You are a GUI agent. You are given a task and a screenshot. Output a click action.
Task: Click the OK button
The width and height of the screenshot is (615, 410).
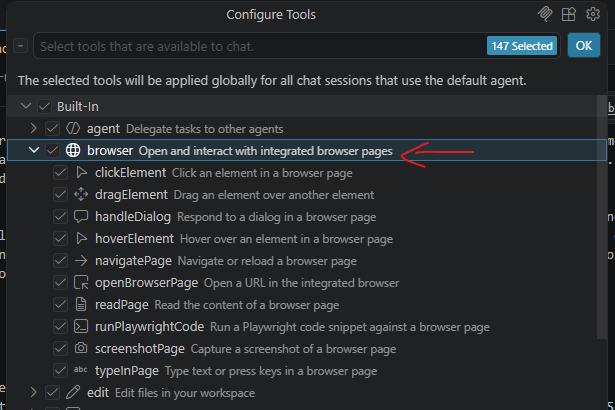pyautogui.click(x=584, y=46)
